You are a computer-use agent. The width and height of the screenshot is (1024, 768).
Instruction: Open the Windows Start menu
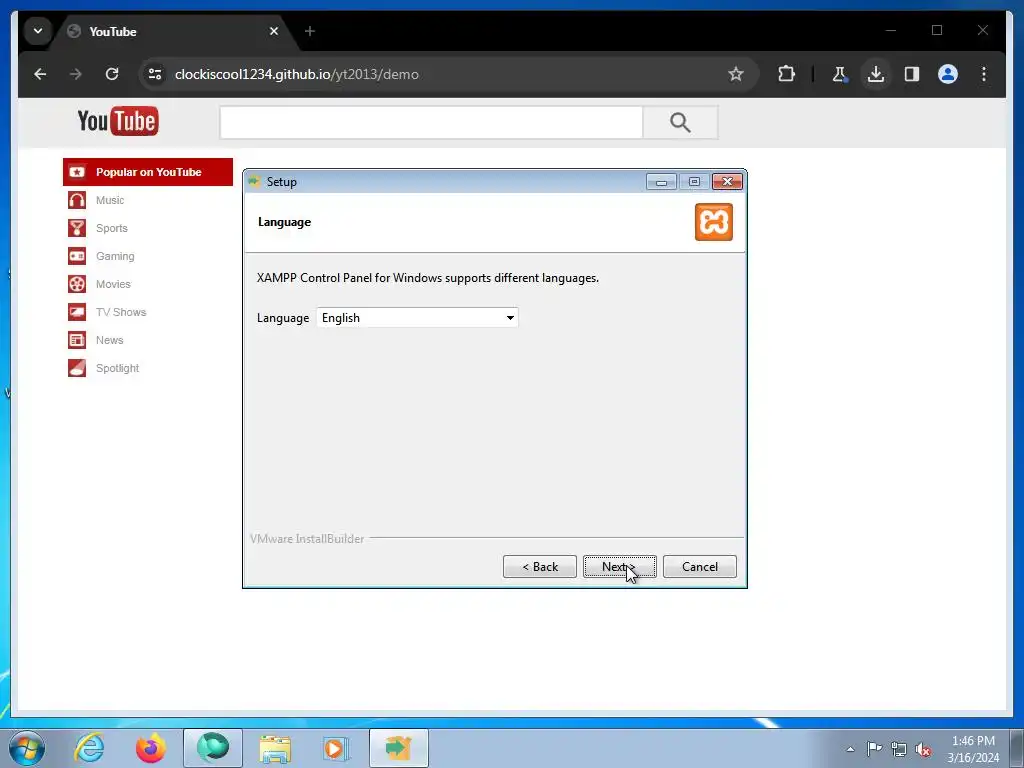pyautogui.click(x=27, y=748)
